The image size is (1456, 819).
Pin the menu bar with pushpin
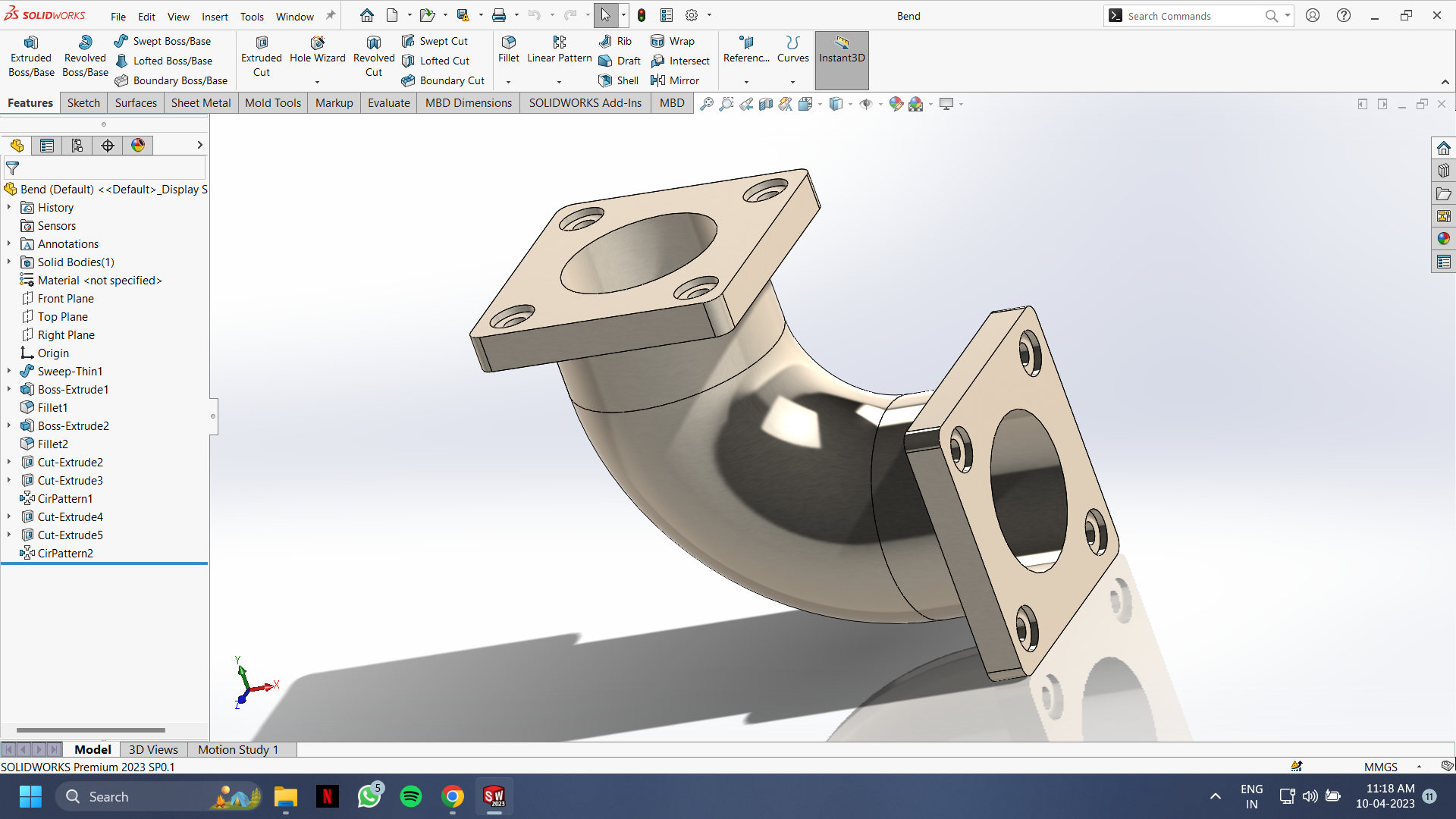(331, 16)
